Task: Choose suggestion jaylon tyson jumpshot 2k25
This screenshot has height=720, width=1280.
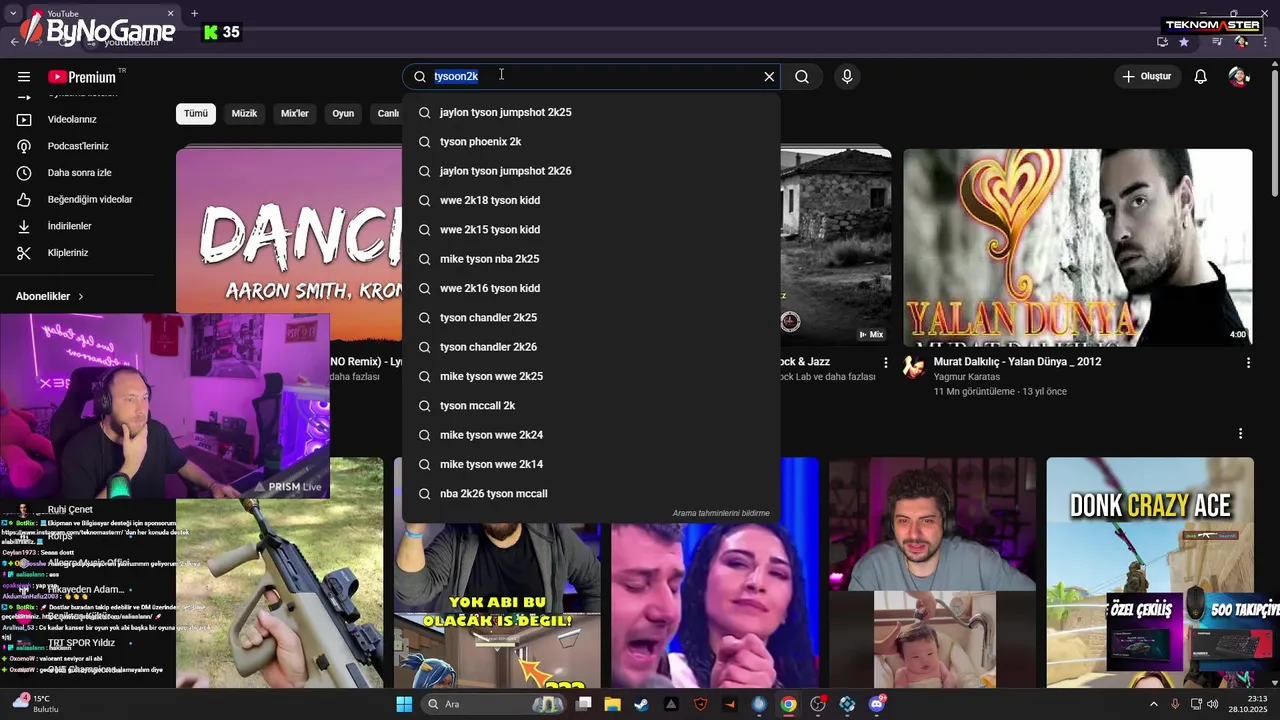Action: pyautogui.click(x=591, y=112)
